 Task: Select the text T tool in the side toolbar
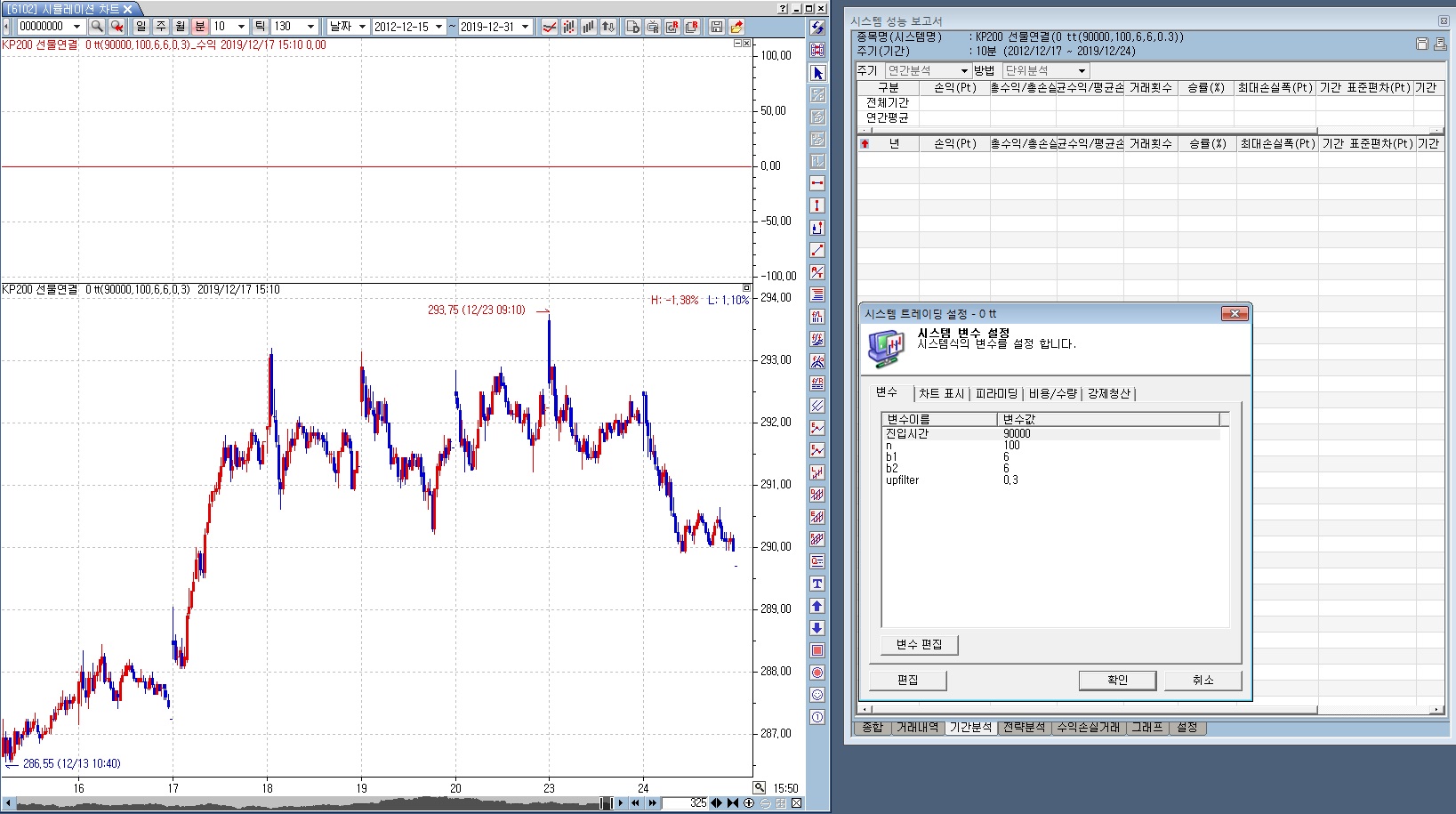pos(817,584)
